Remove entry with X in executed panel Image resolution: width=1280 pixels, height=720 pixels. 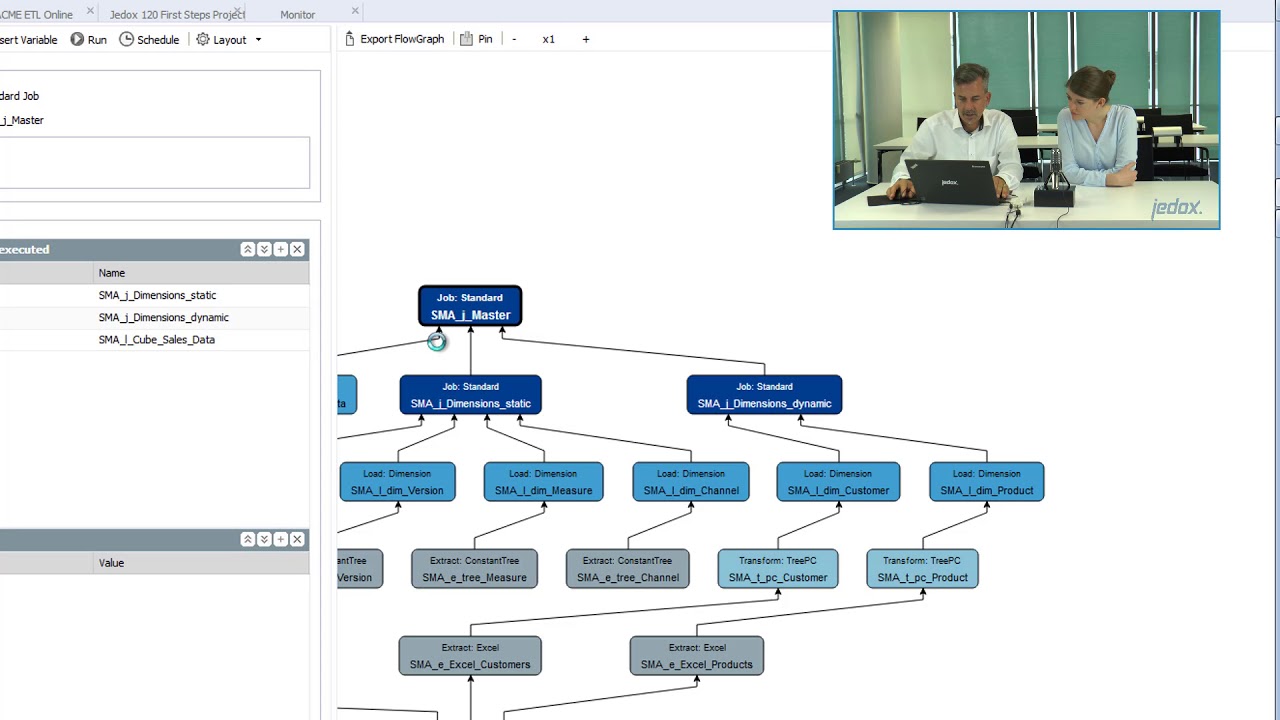coord(297,249)
